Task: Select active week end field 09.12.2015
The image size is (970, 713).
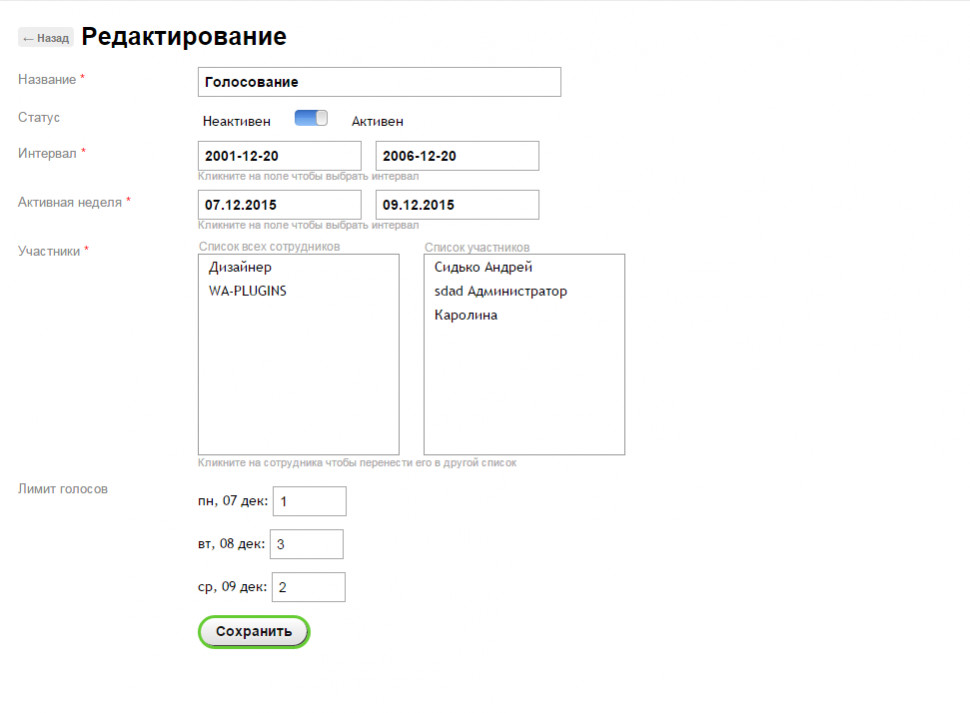Action: point(457,205)
